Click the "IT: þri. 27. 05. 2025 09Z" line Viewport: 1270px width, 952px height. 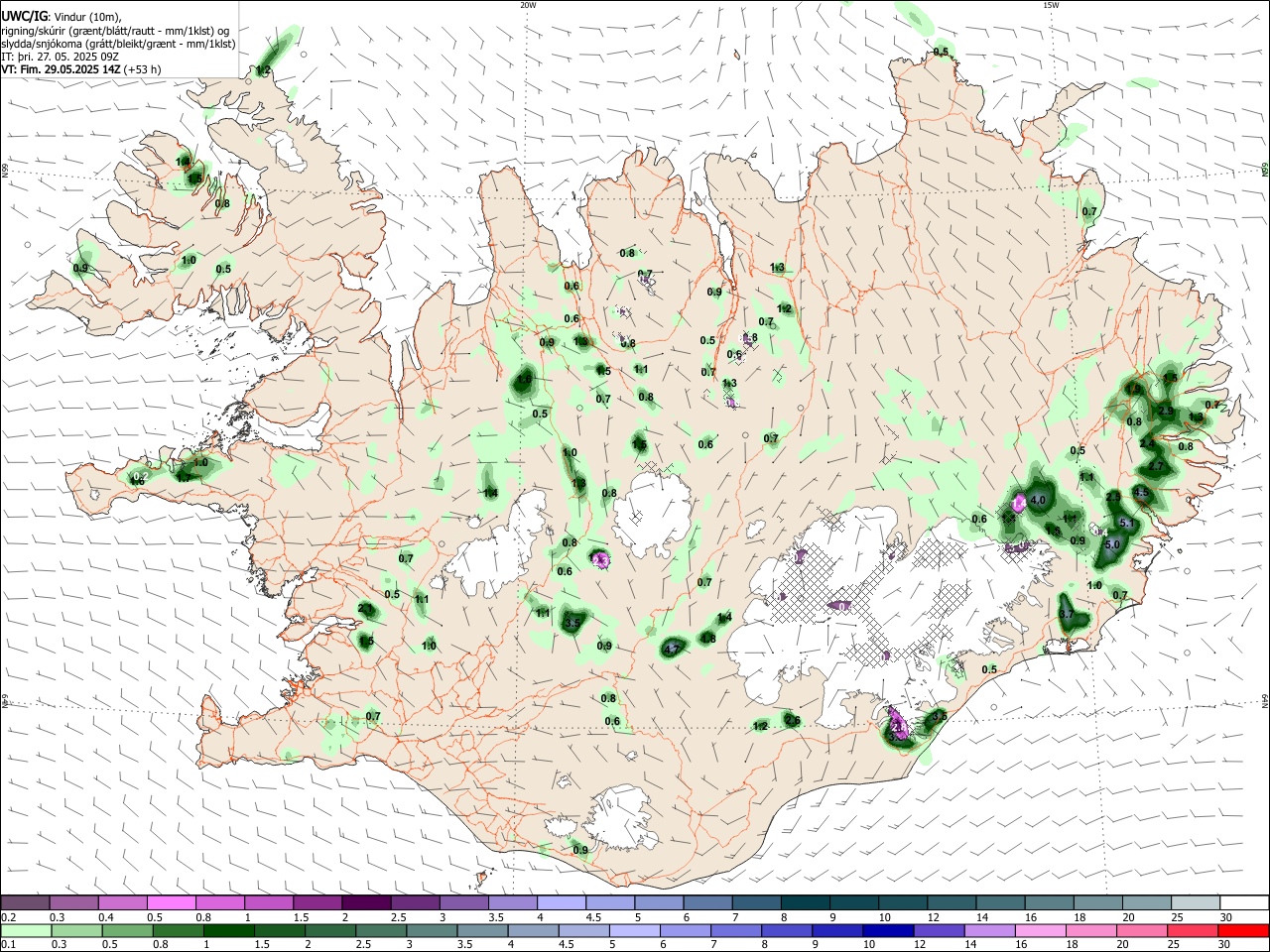click(x=61, y=57)
